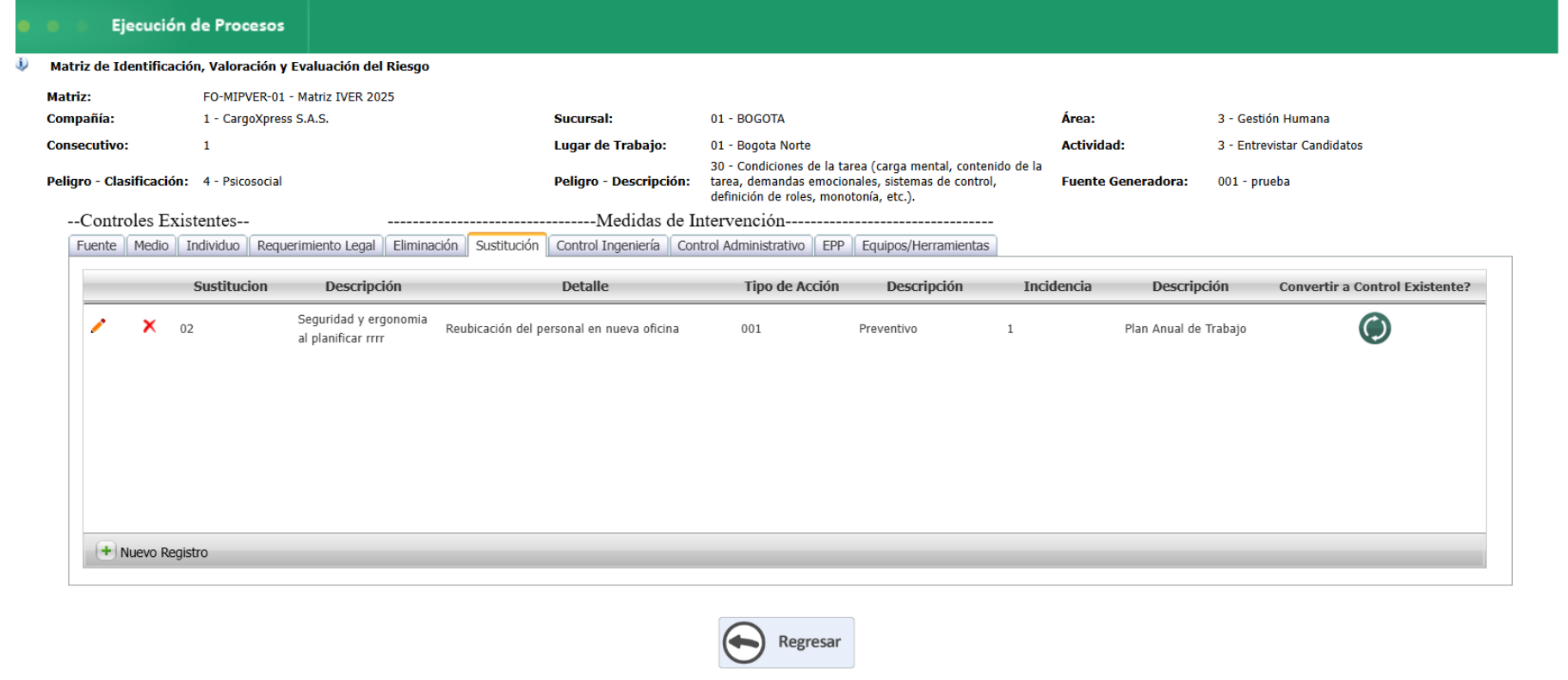Click the 'Plan Anual de Trabajo' cell
Image resolution: width=1568 pixels, height=680 pixels.
tap(1185, 329)
